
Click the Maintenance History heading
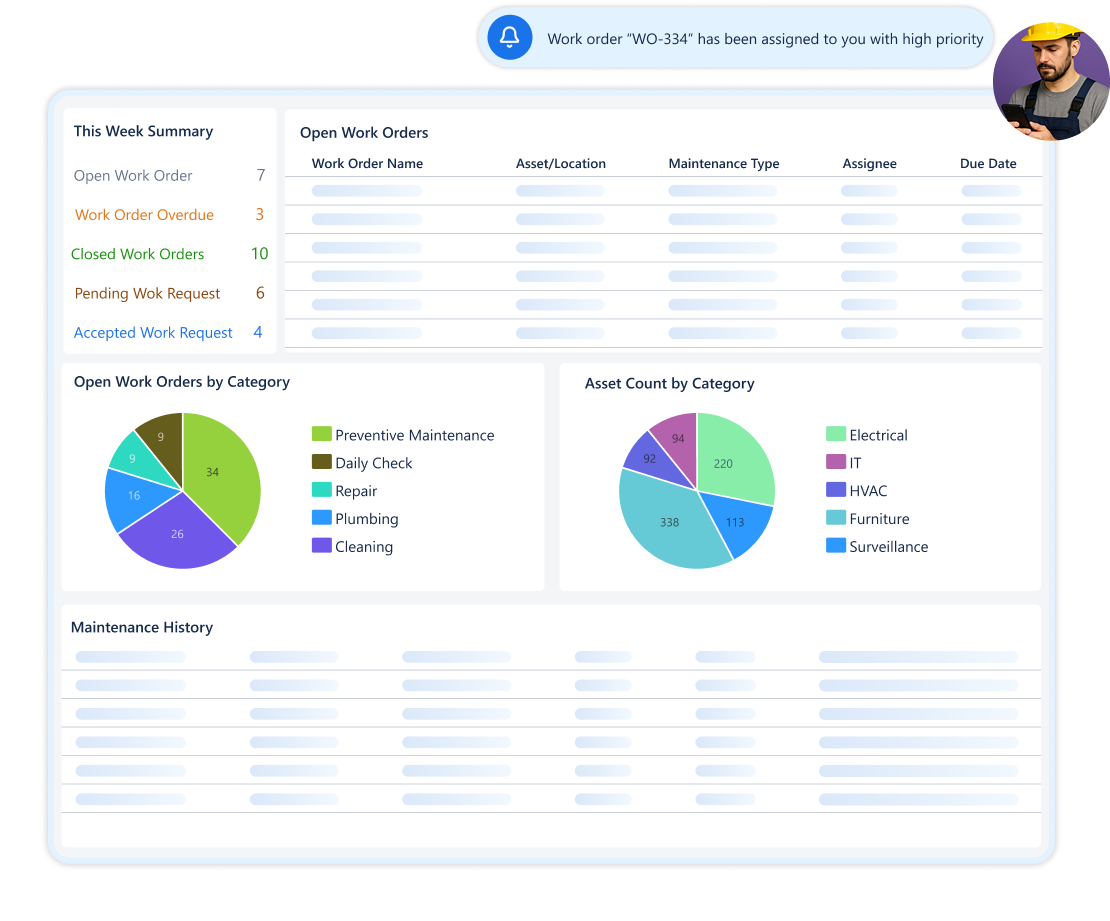point(142,627)
